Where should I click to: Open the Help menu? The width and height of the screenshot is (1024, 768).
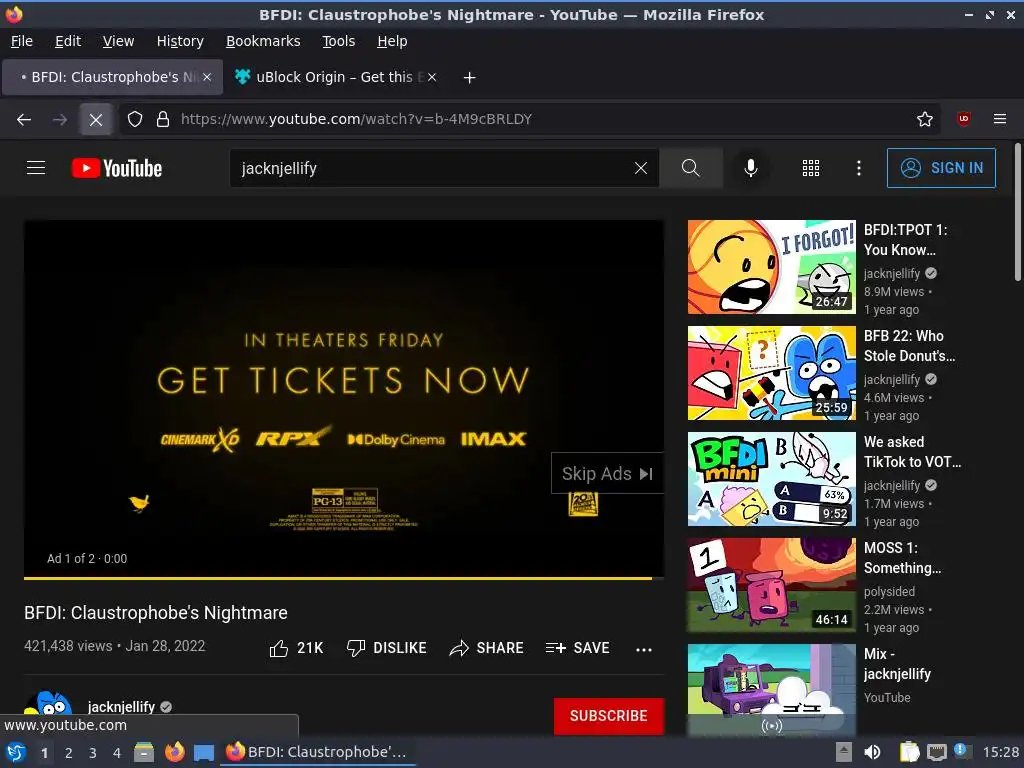(x=392, y=41)
